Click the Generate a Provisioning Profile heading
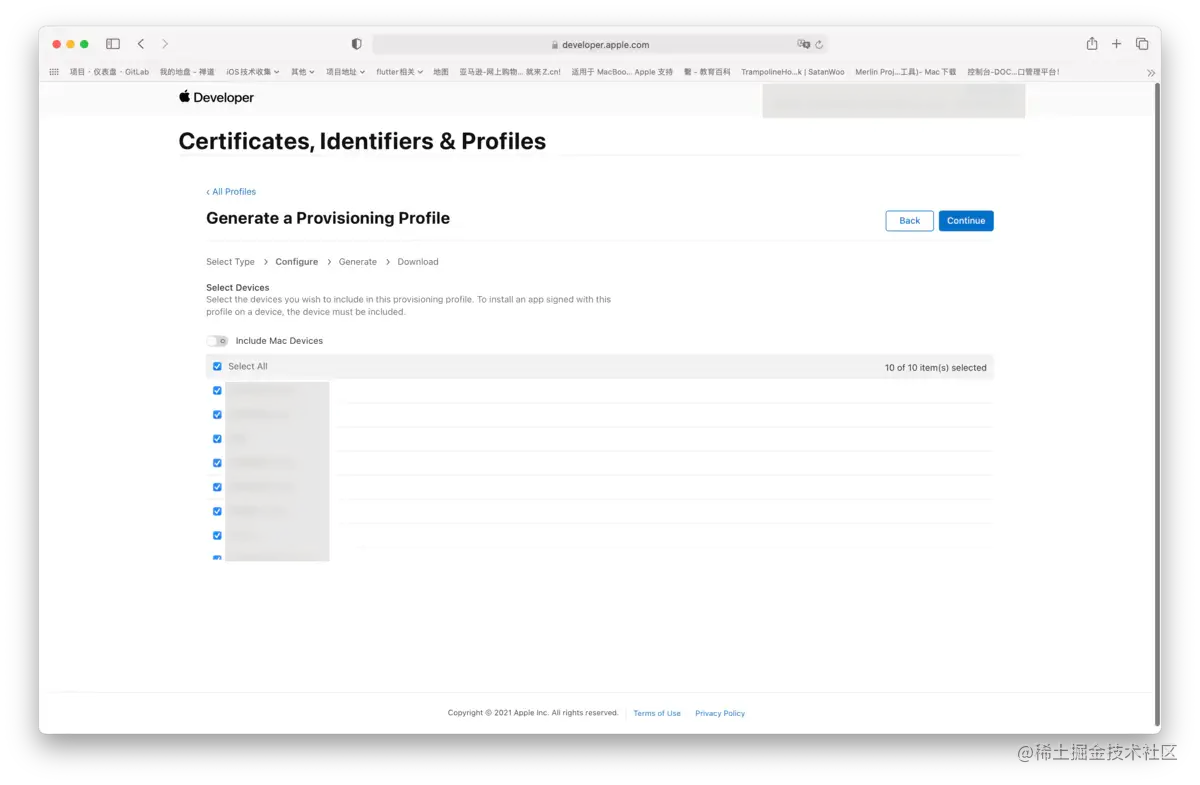The image size is (1200, 785). click(328, 218)
